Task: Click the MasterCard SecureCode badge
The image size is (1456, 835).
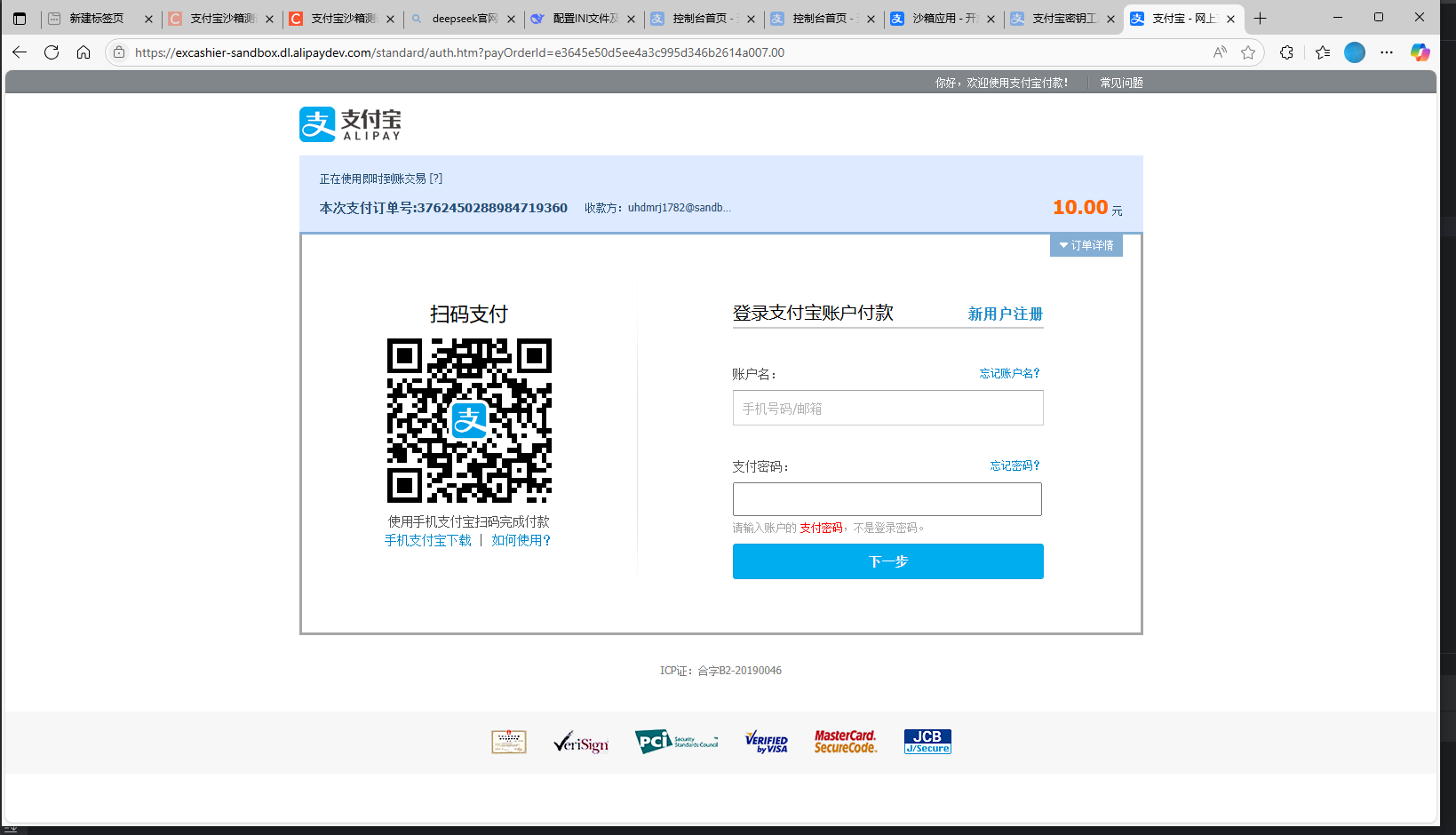Action: point(846,742)
